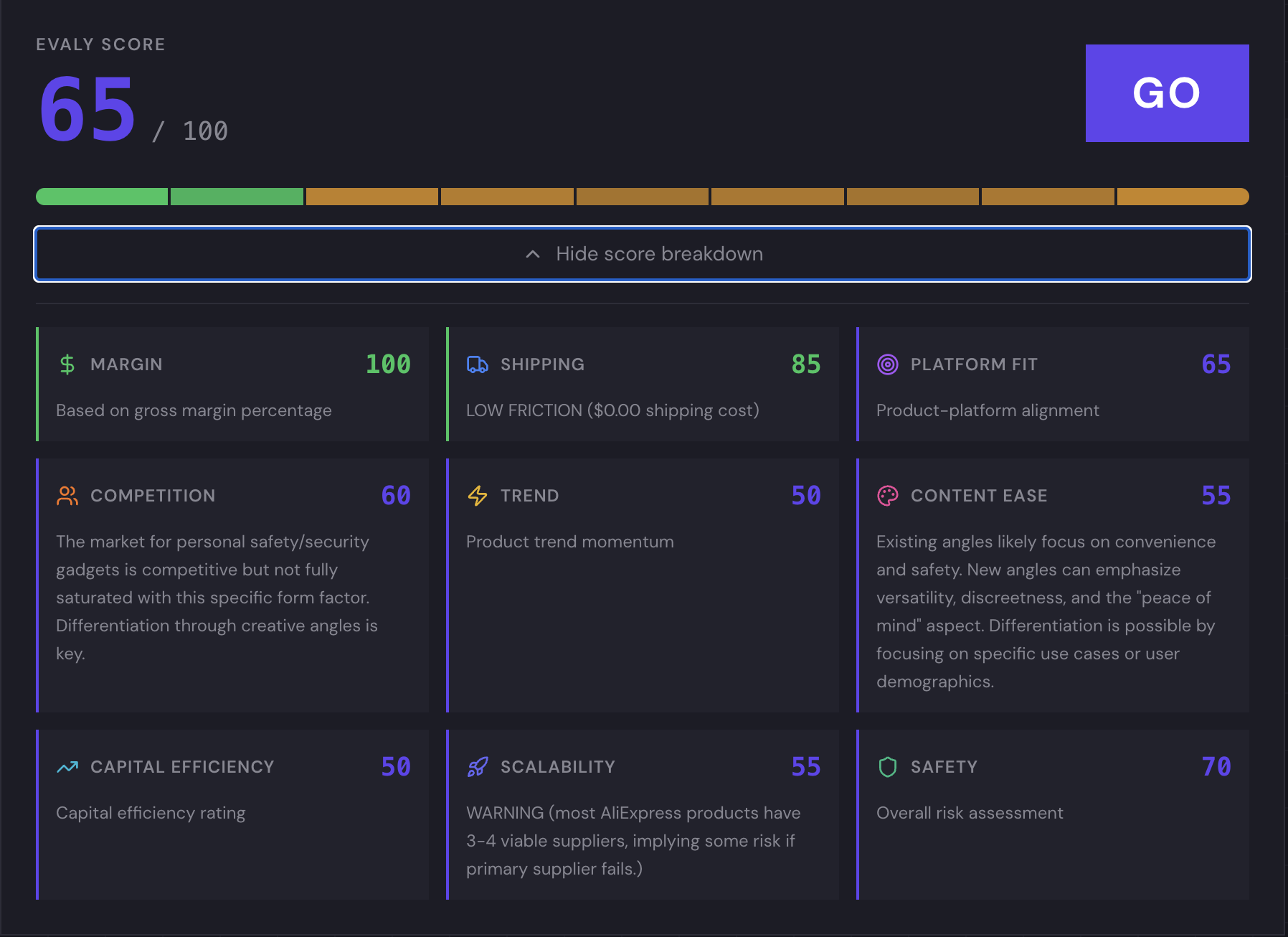This screenshot has height=937, width=1288.
Task: Click the first green progress bar segment
Action: 101,196
